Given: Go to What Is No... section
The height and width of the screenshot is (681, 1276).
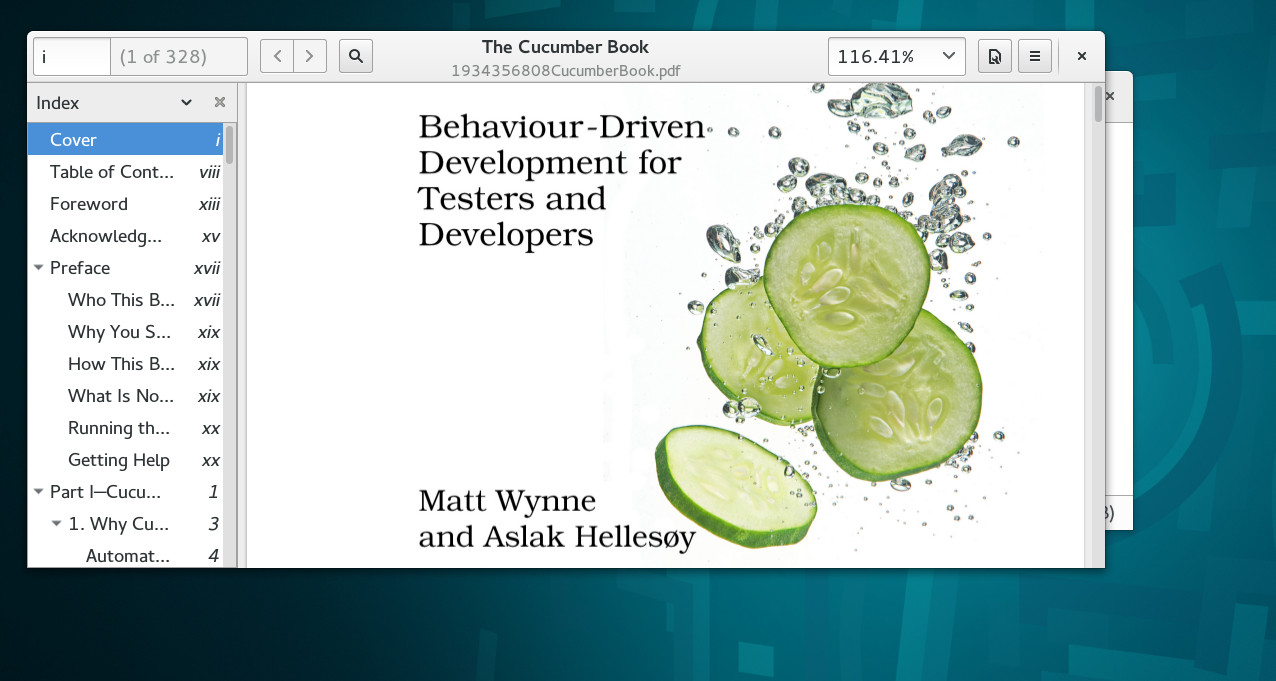Looking at the screenshot, I should click(x=125, y=396).
